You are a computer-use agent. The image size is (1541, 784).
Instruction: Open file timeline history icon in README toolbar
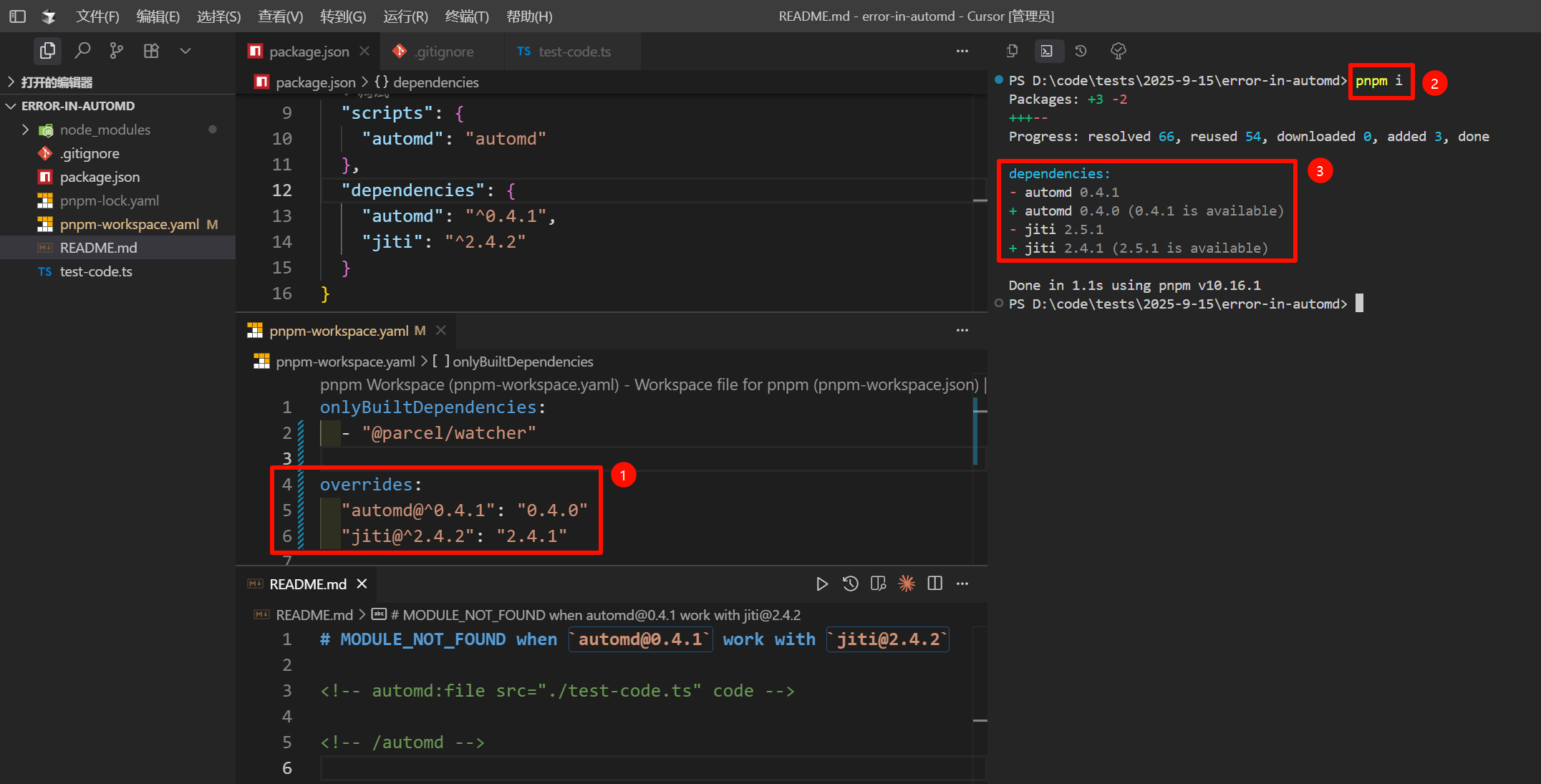(x=850, y=584)
